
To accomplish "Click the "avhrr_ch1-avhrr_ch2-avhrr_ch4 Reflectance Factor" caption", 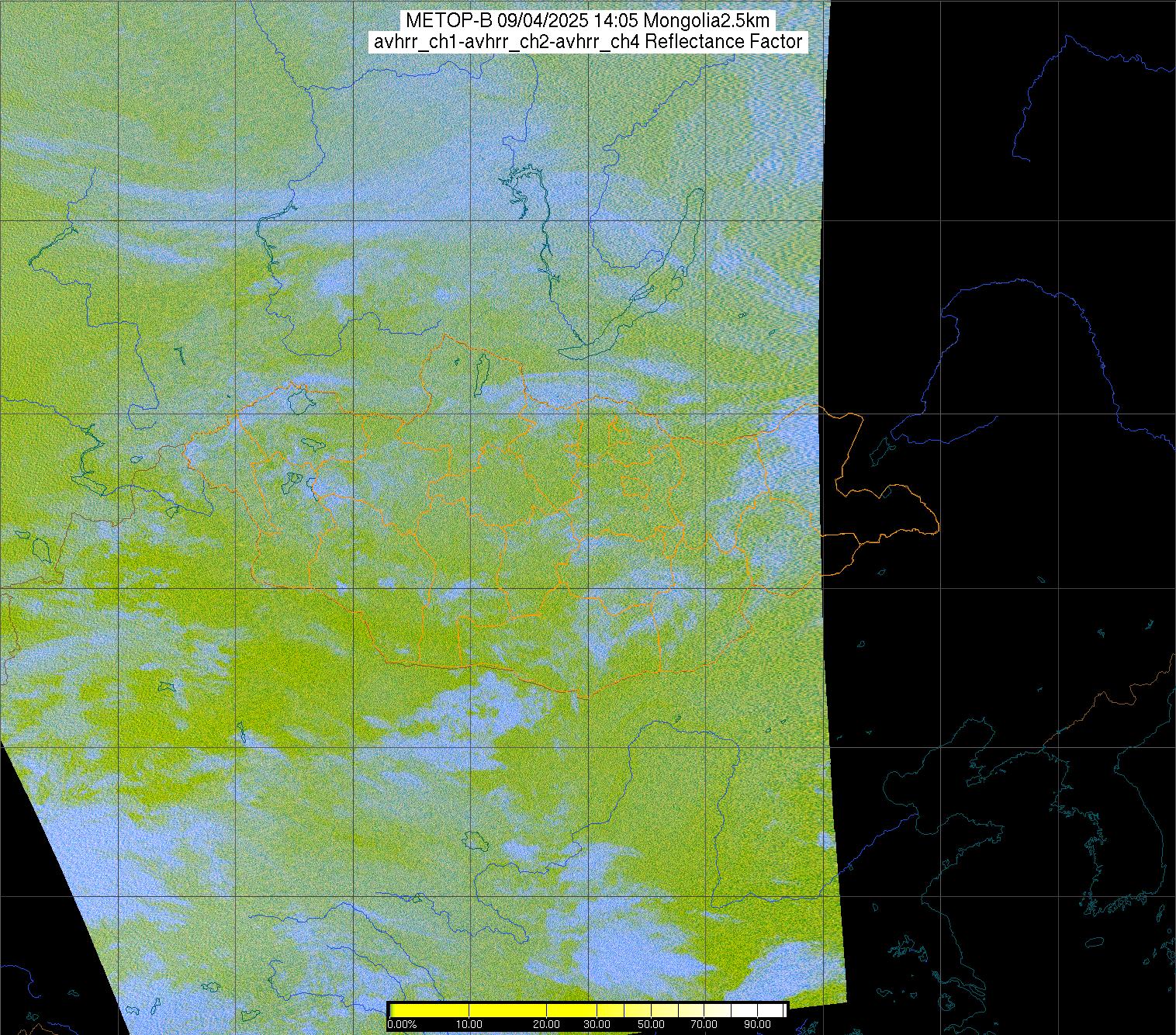I will click(587, 42).
